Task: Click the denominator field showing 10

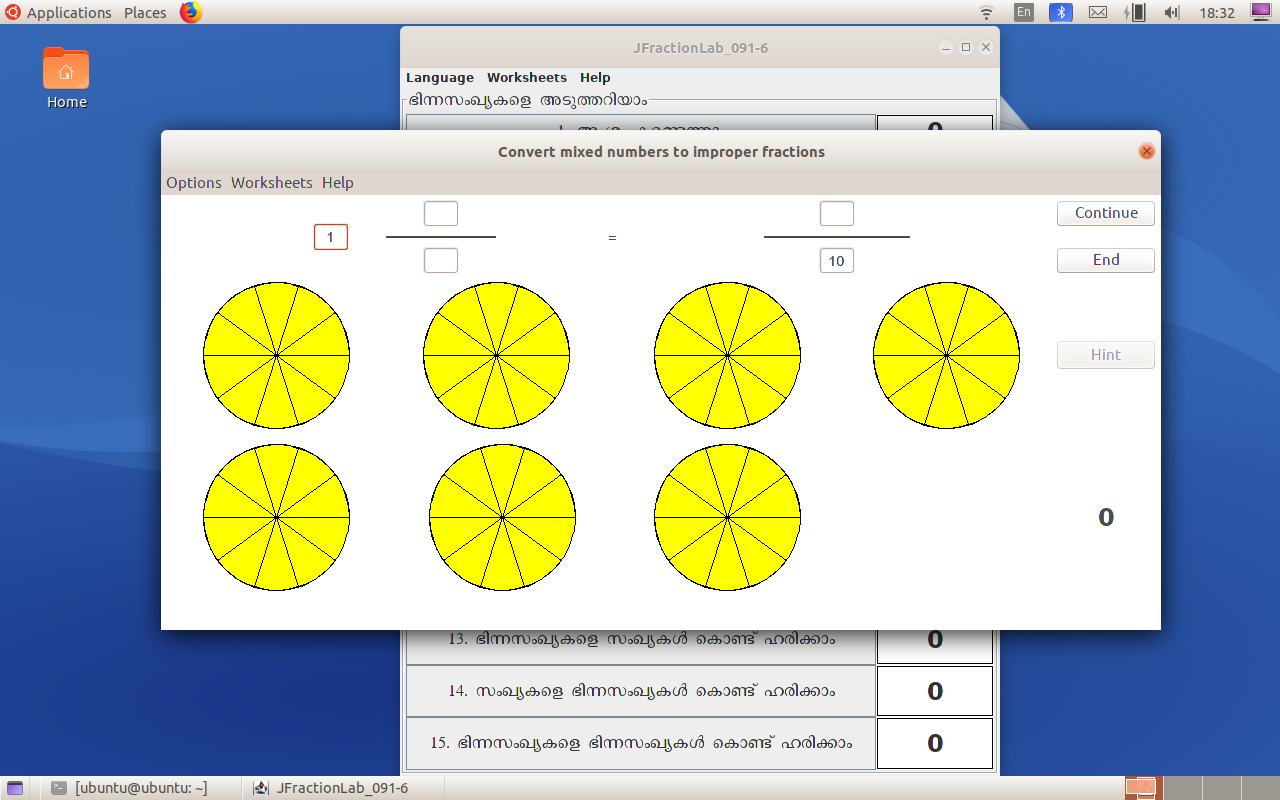Action: (836, 261)
